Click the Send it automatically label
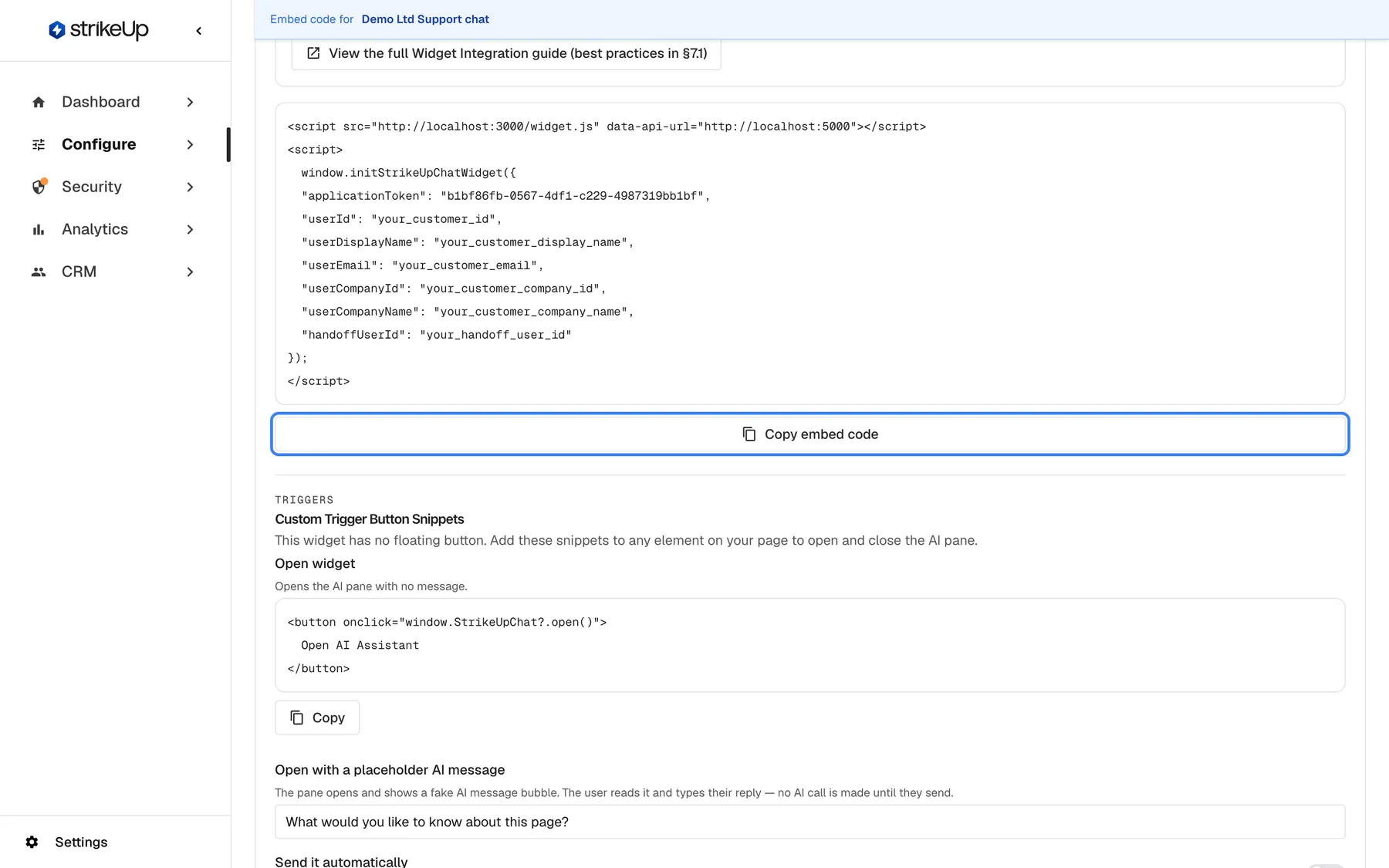The image size is (1389, 868). point(341,861)
